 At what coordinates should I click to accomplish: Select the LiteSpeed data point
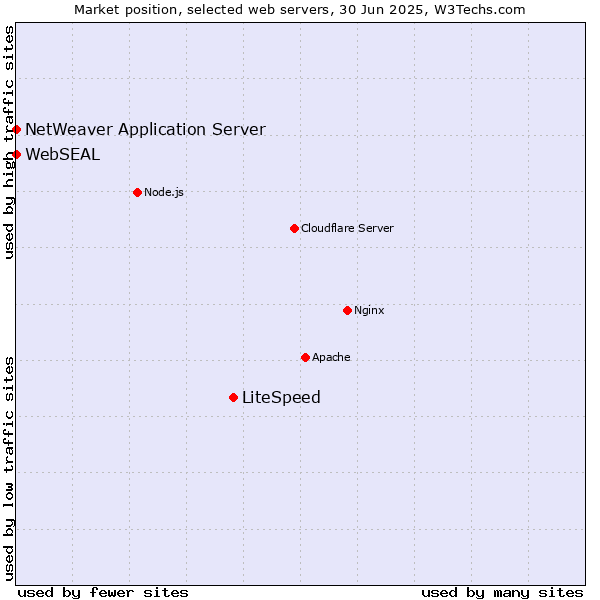point(233,398)
